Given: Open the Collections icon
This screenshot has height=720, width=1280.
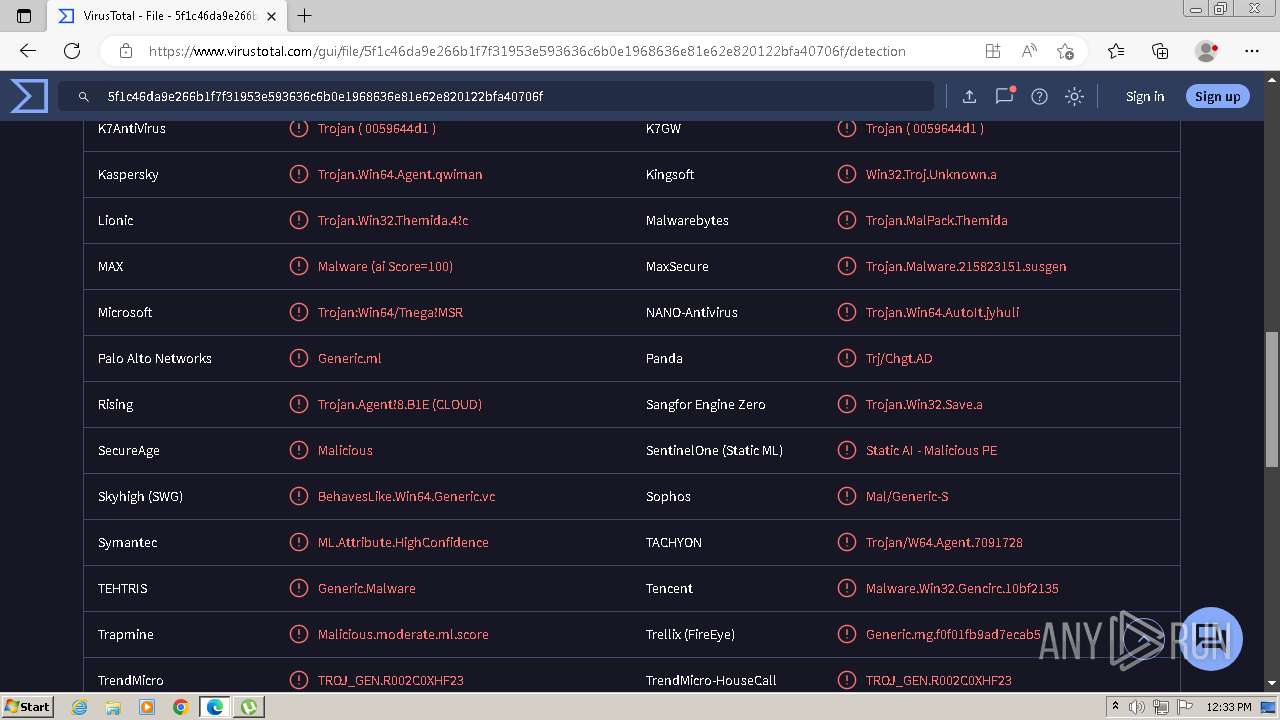Looking at the screenshot, I should (x=1160, y=51).
